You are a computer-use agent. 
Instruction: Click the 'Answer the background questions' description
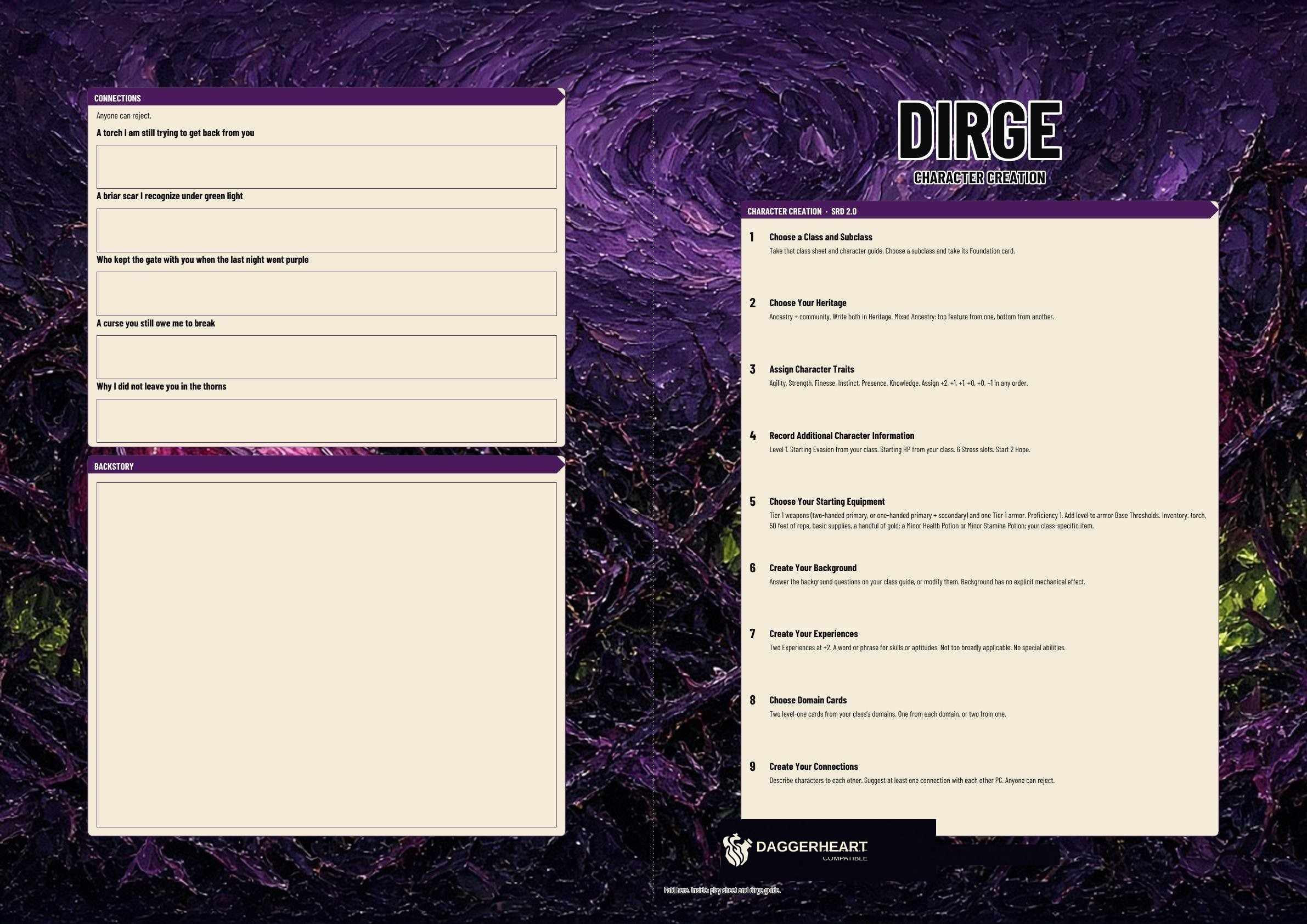(x=927, y=582)
